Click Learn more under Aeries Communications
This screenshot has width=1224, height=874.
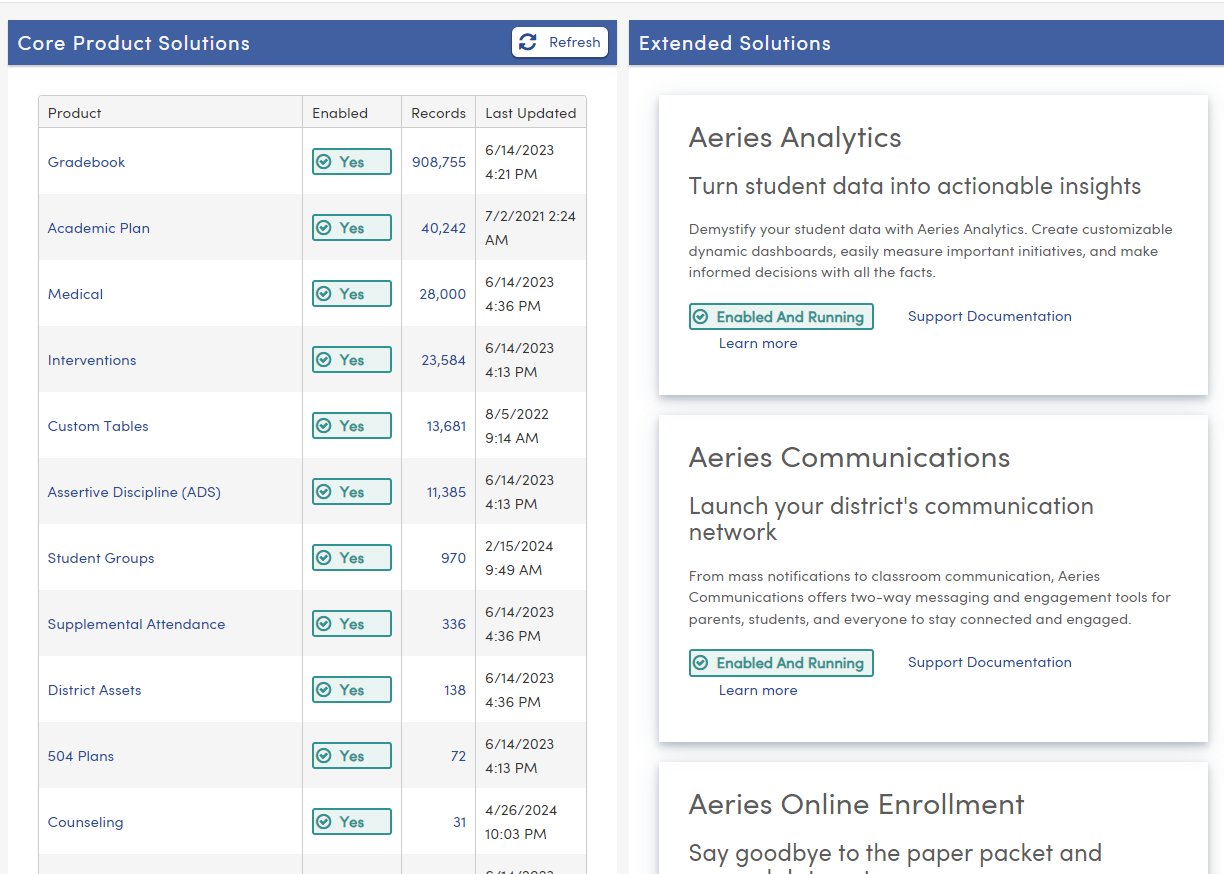(x=758, y=690)
